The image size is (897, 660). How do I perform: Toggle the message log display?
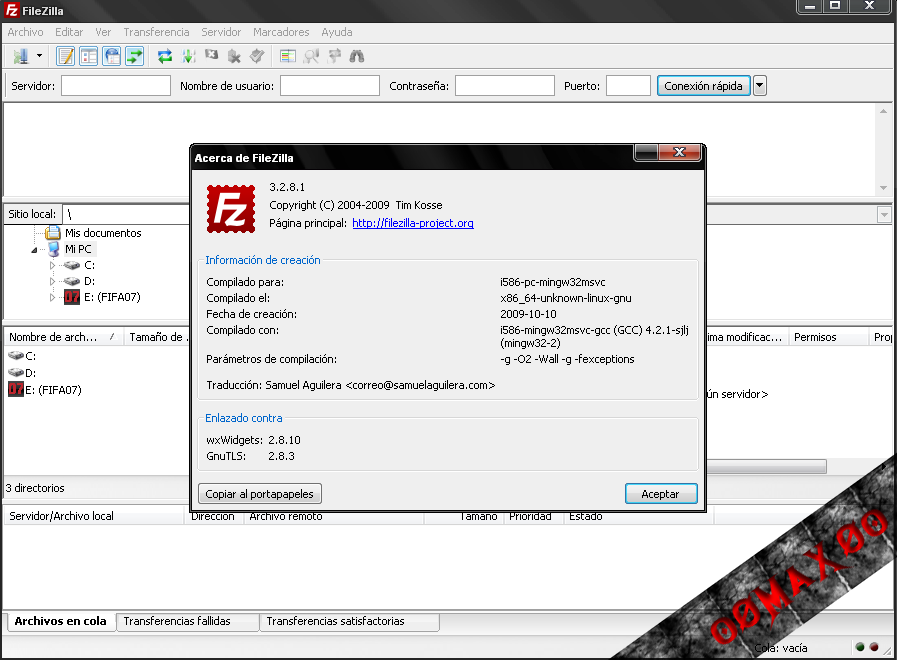tap(65, 56)
